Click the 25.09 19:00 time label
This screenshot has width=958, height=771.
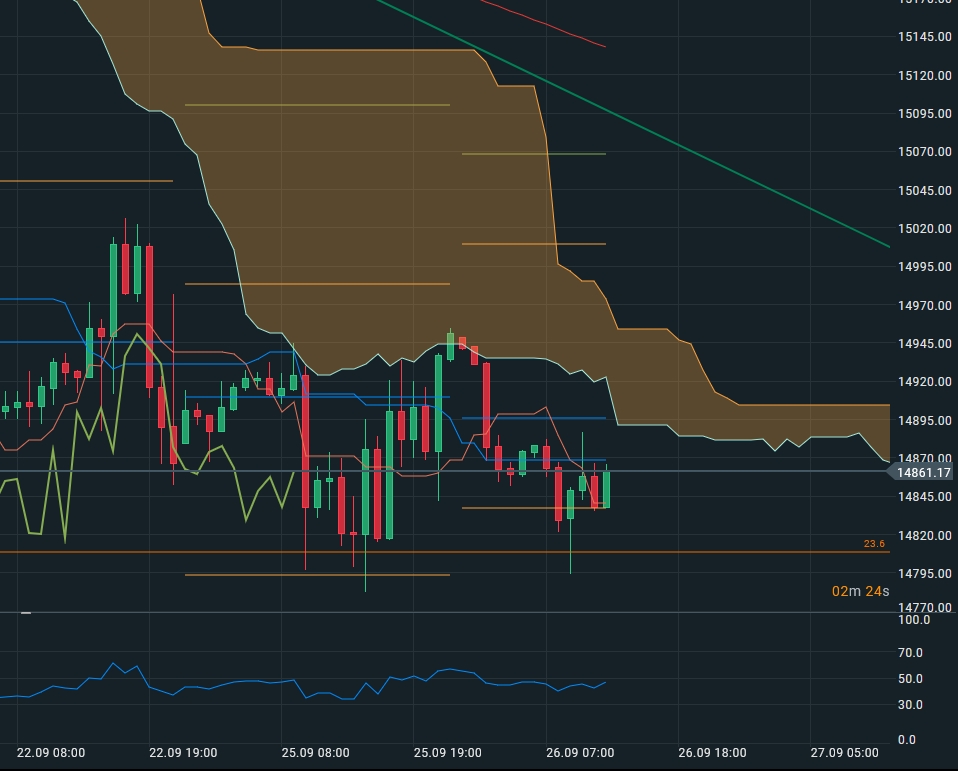pos(448,753)
